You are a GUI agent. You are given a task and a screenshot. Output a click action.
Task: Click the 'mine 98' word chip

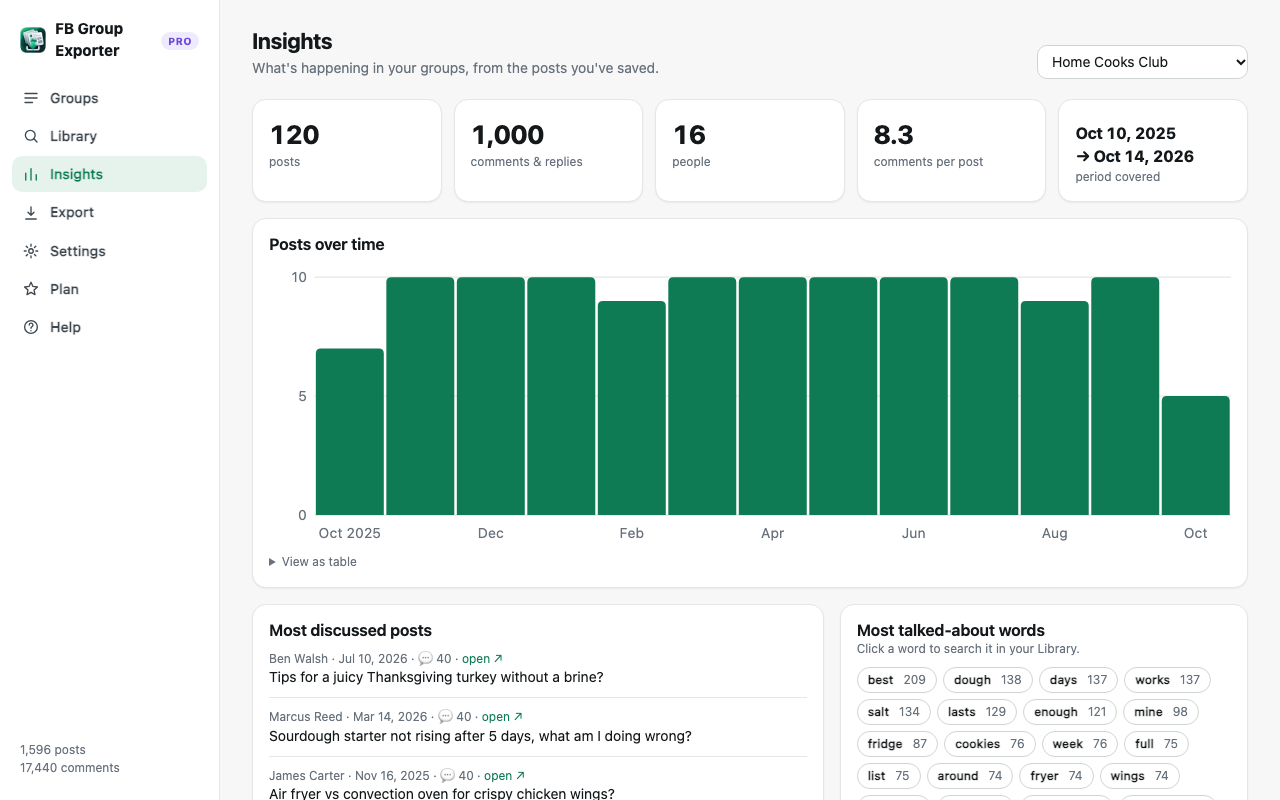pos(1161,712)
